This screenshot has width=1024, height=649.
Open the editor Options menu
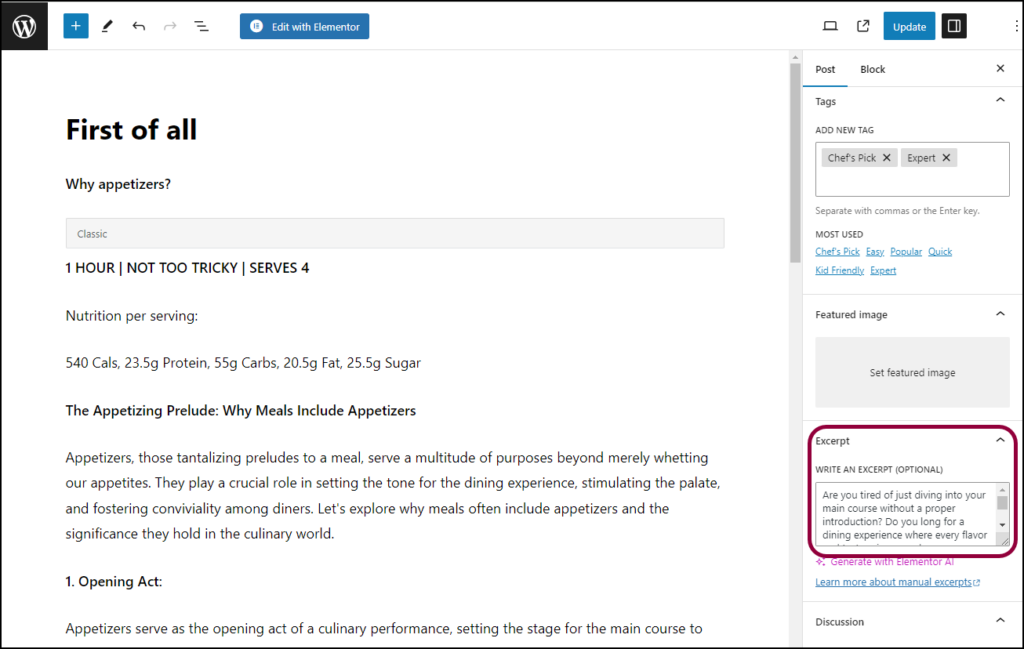[1016, 25]
